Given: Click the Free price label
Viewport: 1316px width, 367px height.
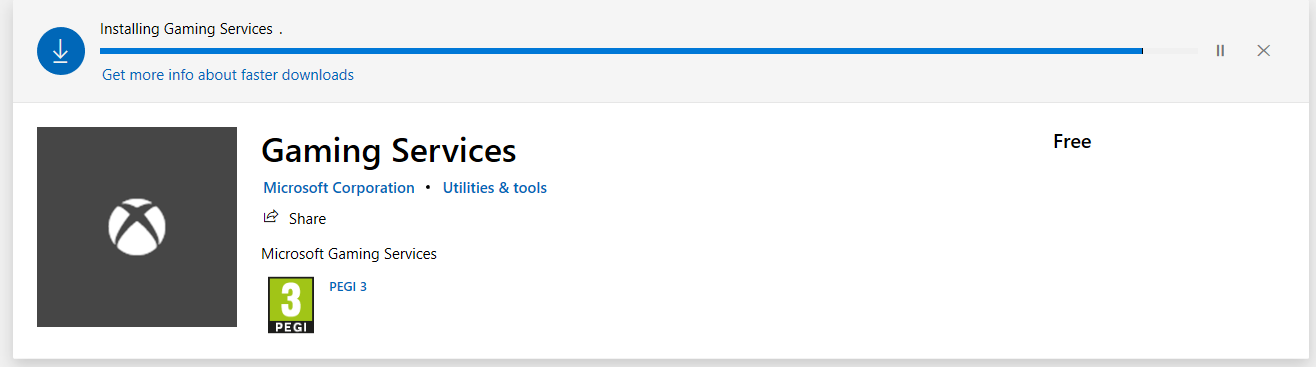Looking at the screenshot, I should coord(1072,142).
